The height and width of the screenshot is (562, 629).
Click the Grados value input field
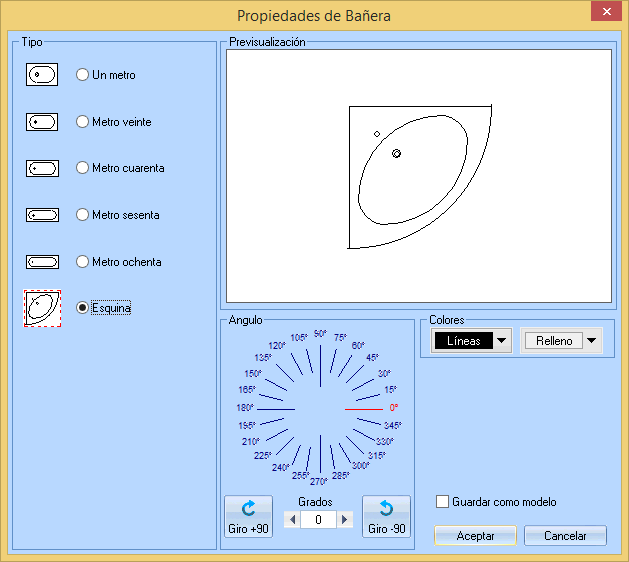[x=318, y=520]
